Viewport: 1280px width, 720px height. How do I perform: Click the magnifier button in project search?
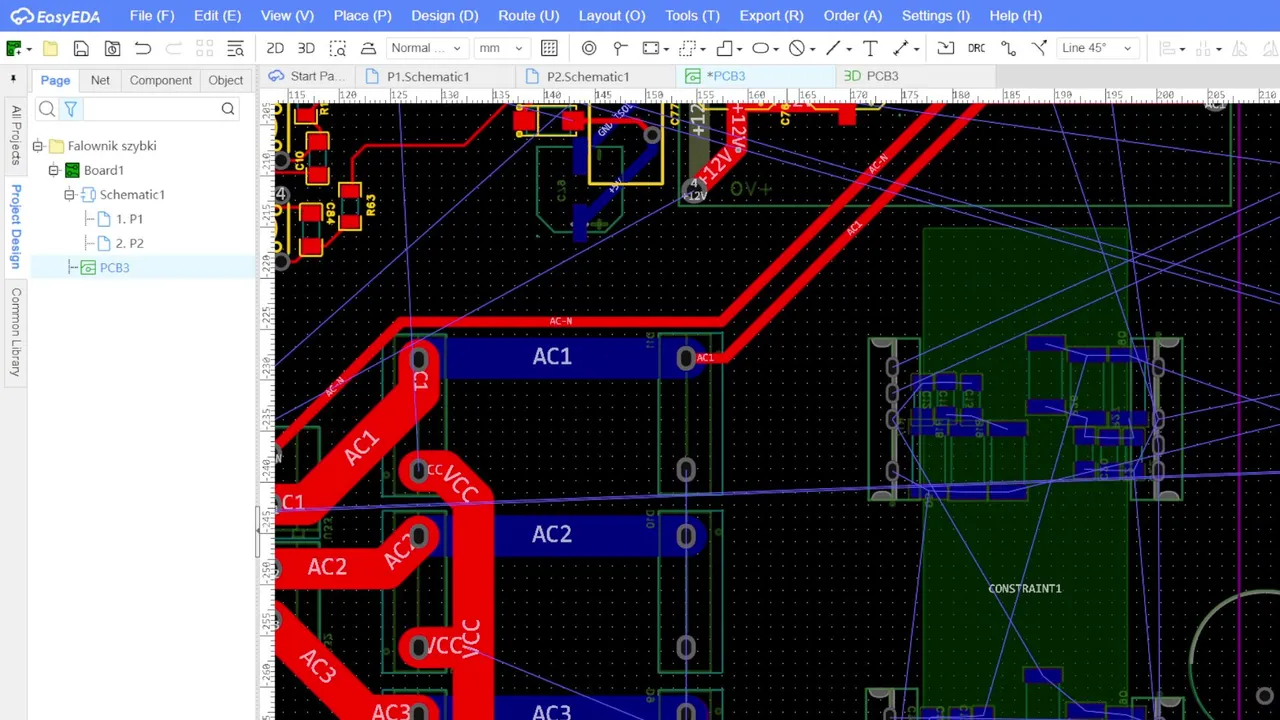228,109
